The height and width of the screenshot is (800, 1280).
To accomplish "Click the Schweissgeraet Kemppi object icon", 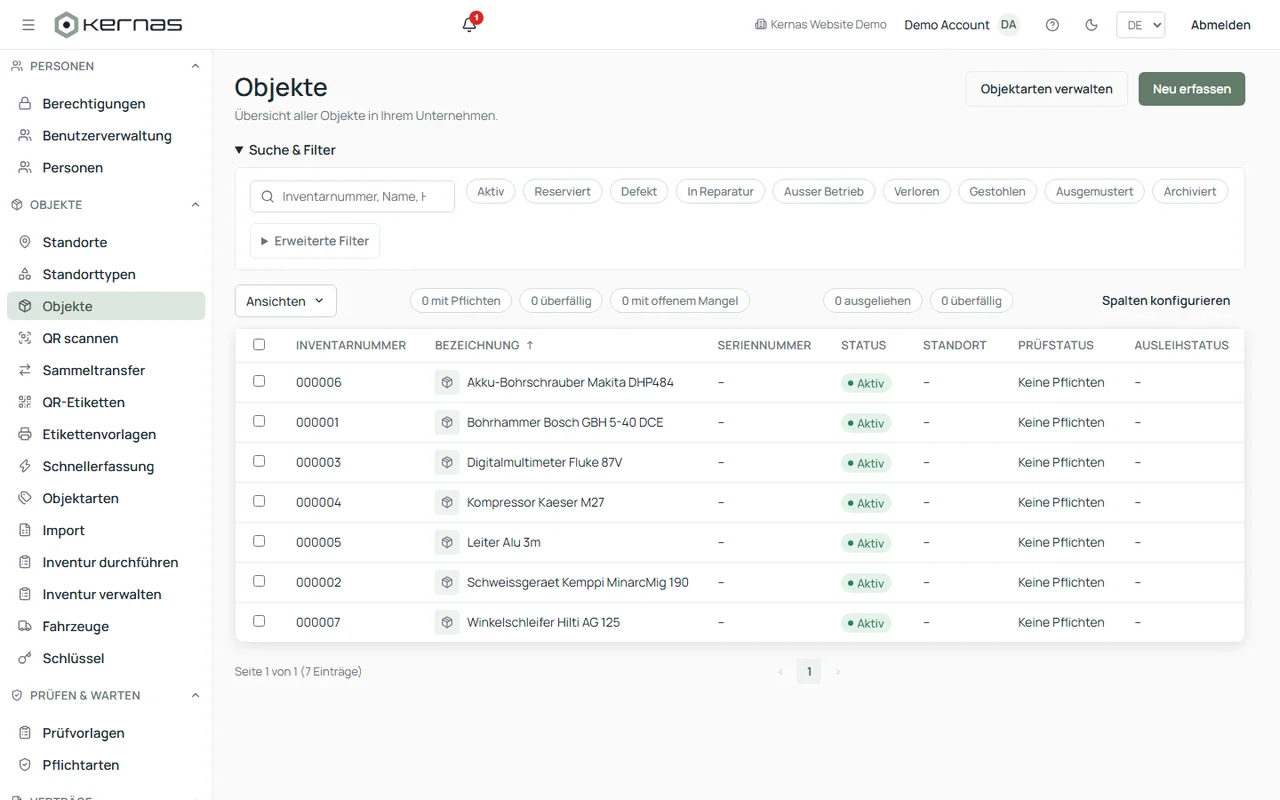I will (x=447, y=582).
